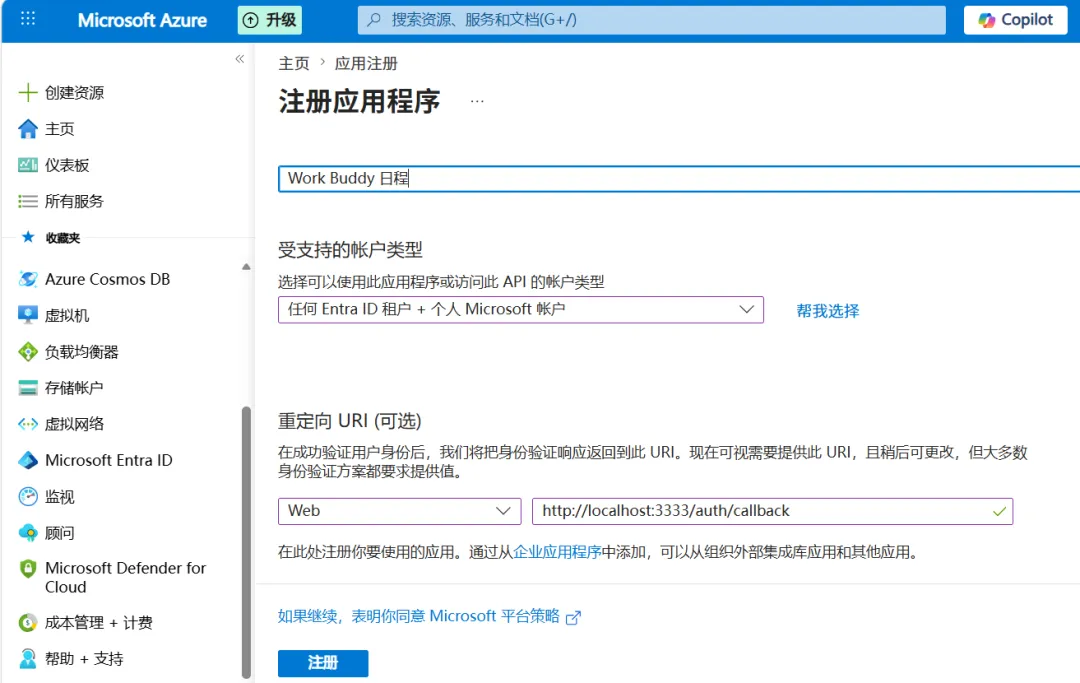Click the external link icon after 平台策略
This screenshot has width=1080, height=683.
573,618
